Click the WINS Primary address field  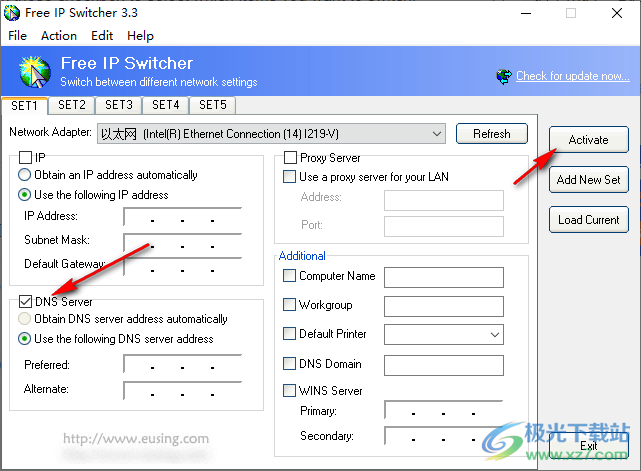point(444,410)
